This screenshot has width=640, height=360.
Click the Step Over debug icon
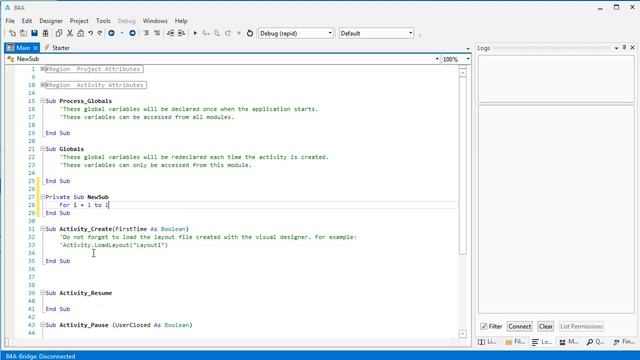pyautogui.click(x=217, y=33)
